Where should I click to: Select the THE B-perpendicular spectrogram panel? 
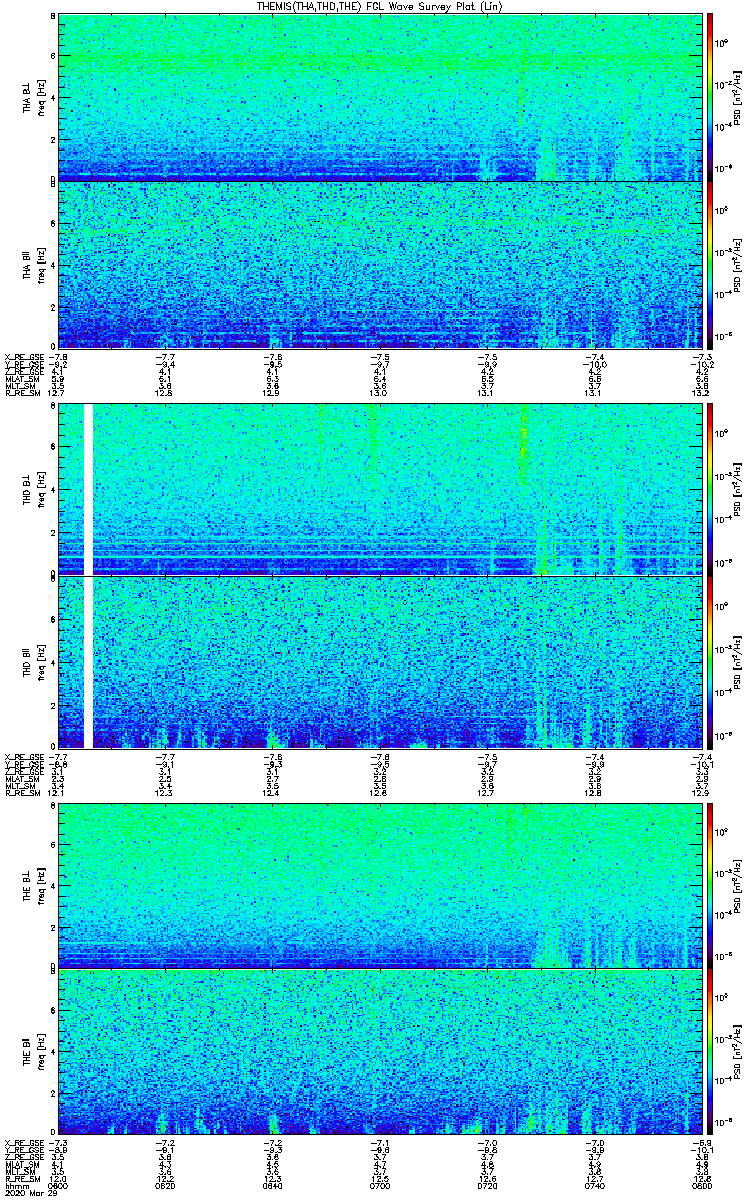378,884
